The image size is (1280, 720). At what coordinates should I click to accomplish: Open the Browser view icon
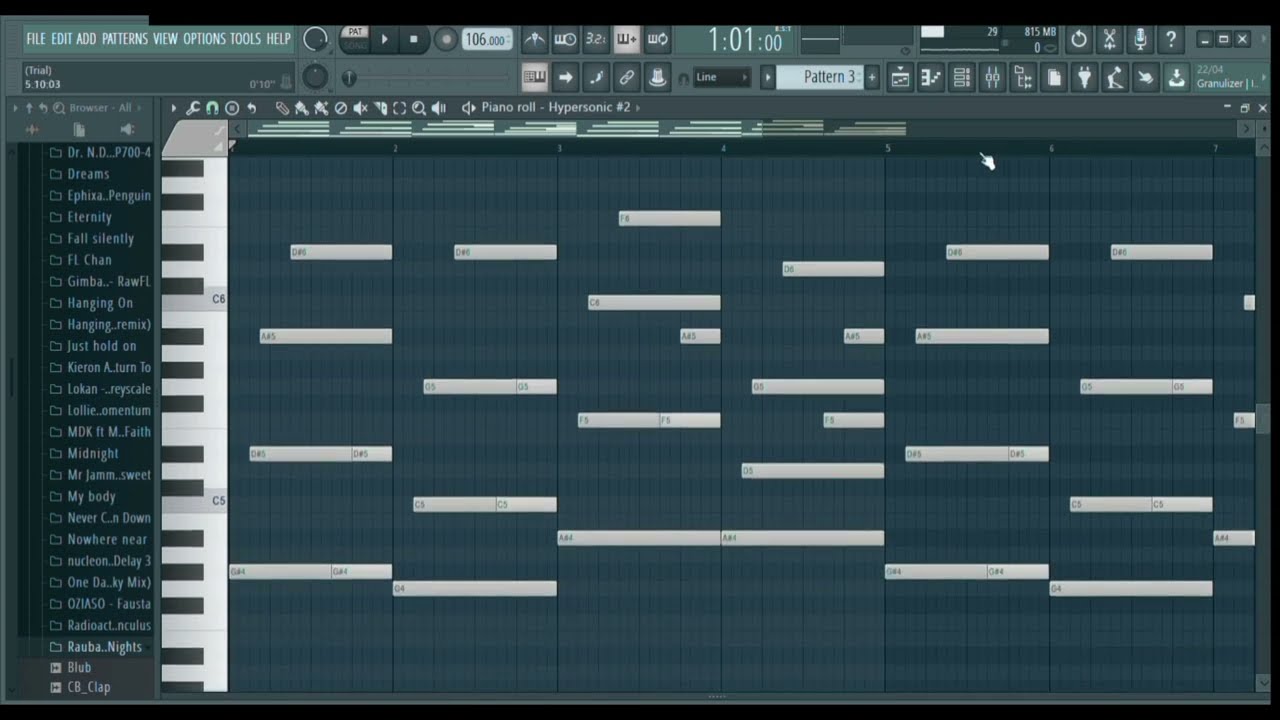(x=1023, y=77)
